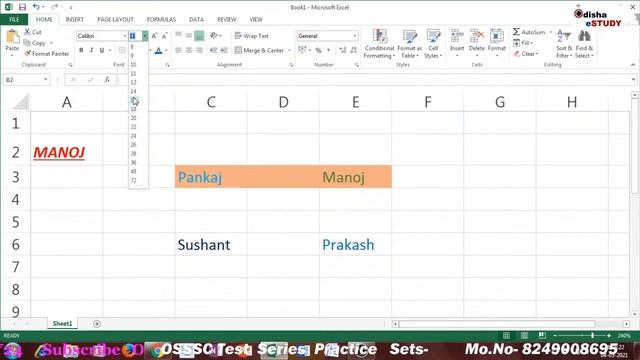Screen dimensions: 640x360
Task: Click the Undo arrow in quick access toolbar
Action: pos(36,7)
